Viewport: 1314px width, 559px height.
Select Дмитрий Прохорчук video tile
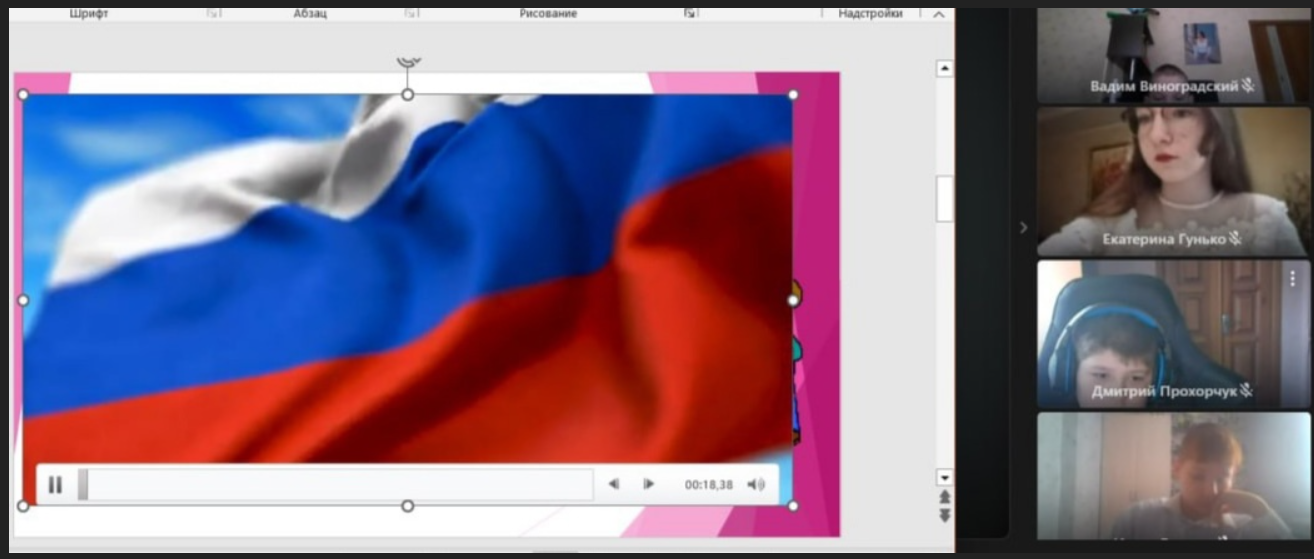click(x=1173, y=334)
